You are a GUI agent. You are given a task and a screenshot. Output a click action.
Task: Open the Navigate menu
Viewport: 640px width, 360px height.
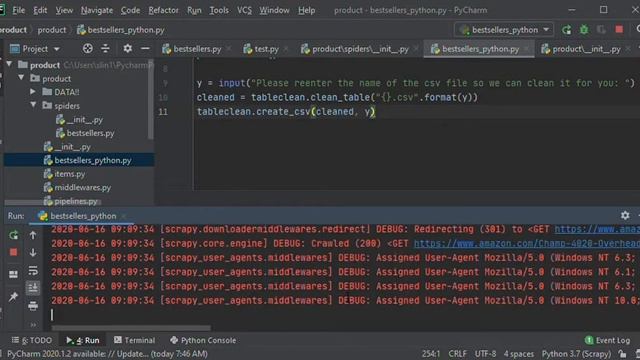97,10
